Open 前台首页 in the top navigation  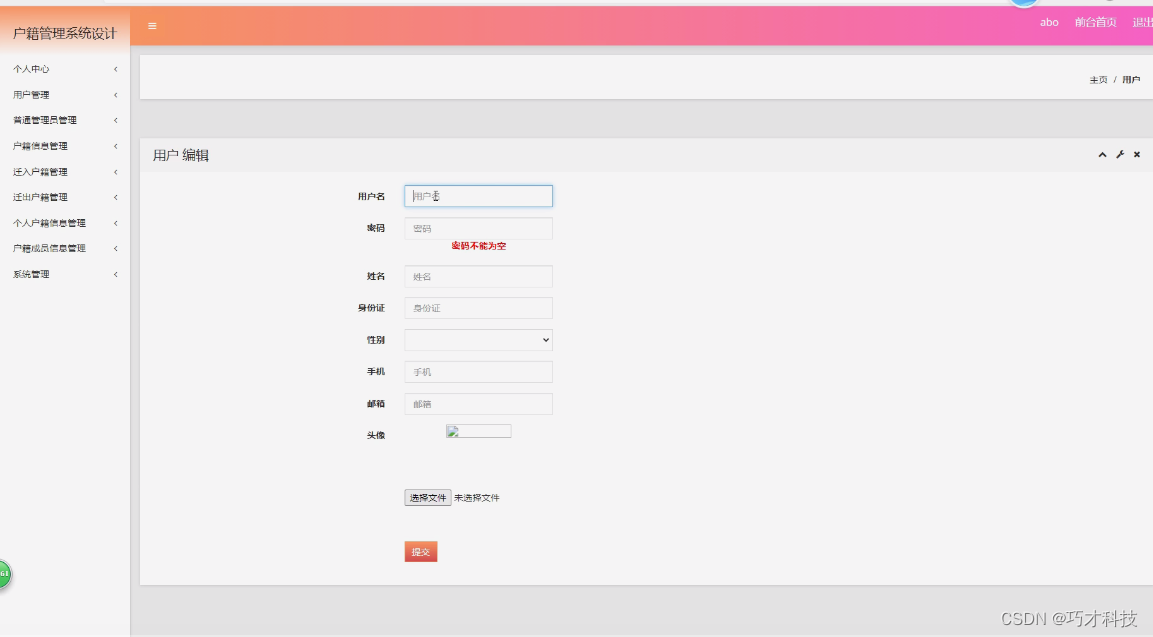coord(1095,22)
